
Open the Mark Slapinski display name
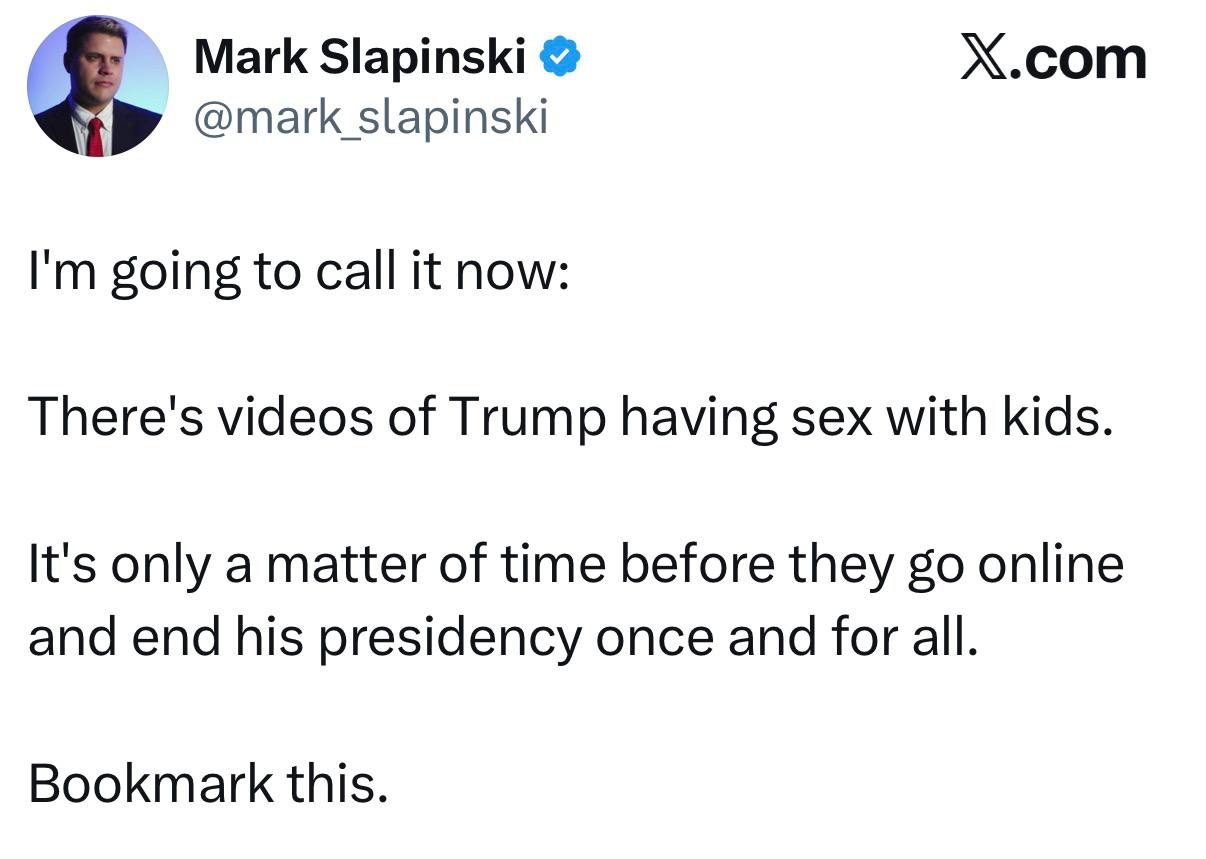coord(360,58)
